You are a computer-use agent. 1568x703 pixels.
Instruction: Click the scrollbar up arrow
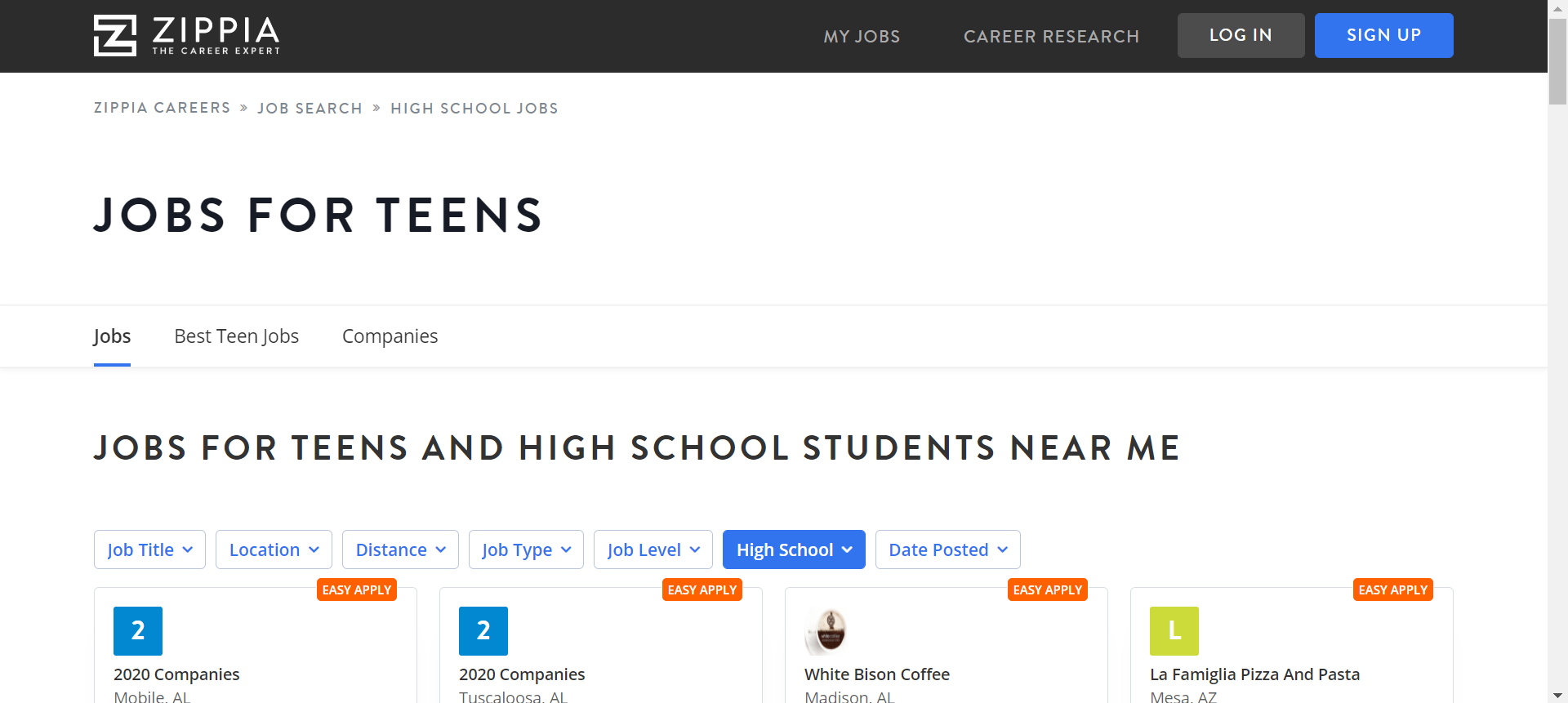tap(1558, 7)
